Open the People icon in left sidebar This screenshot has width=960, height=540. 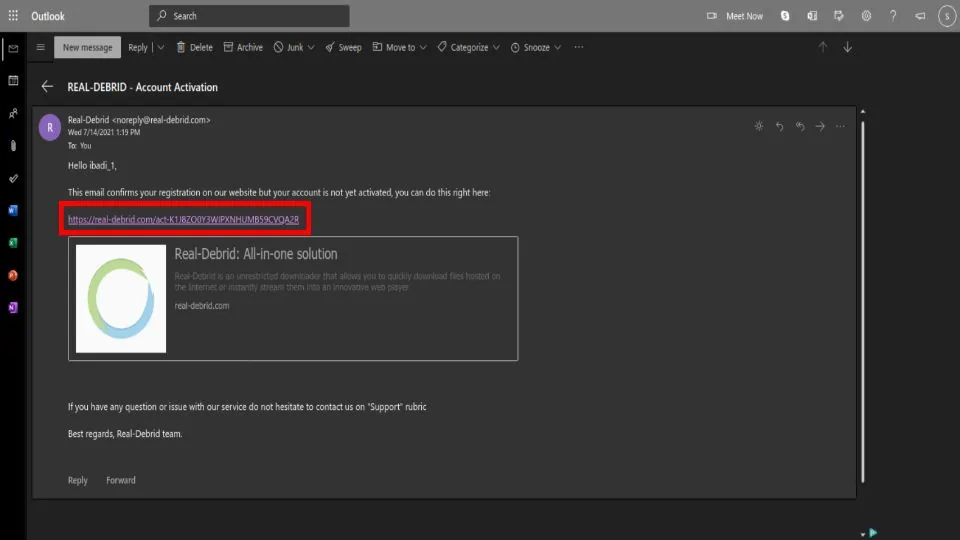coord(13,113)
